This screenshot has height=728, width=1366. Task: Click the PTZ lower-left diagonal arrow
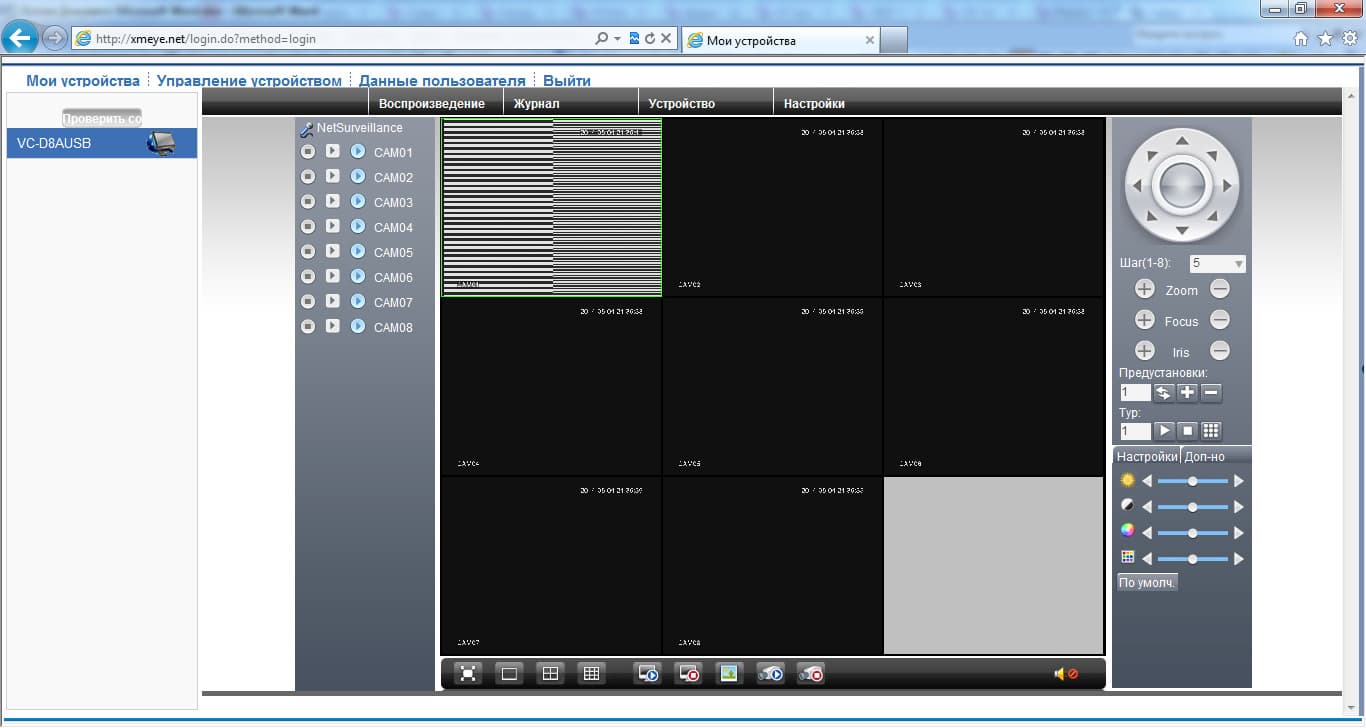click(1150, 217)
